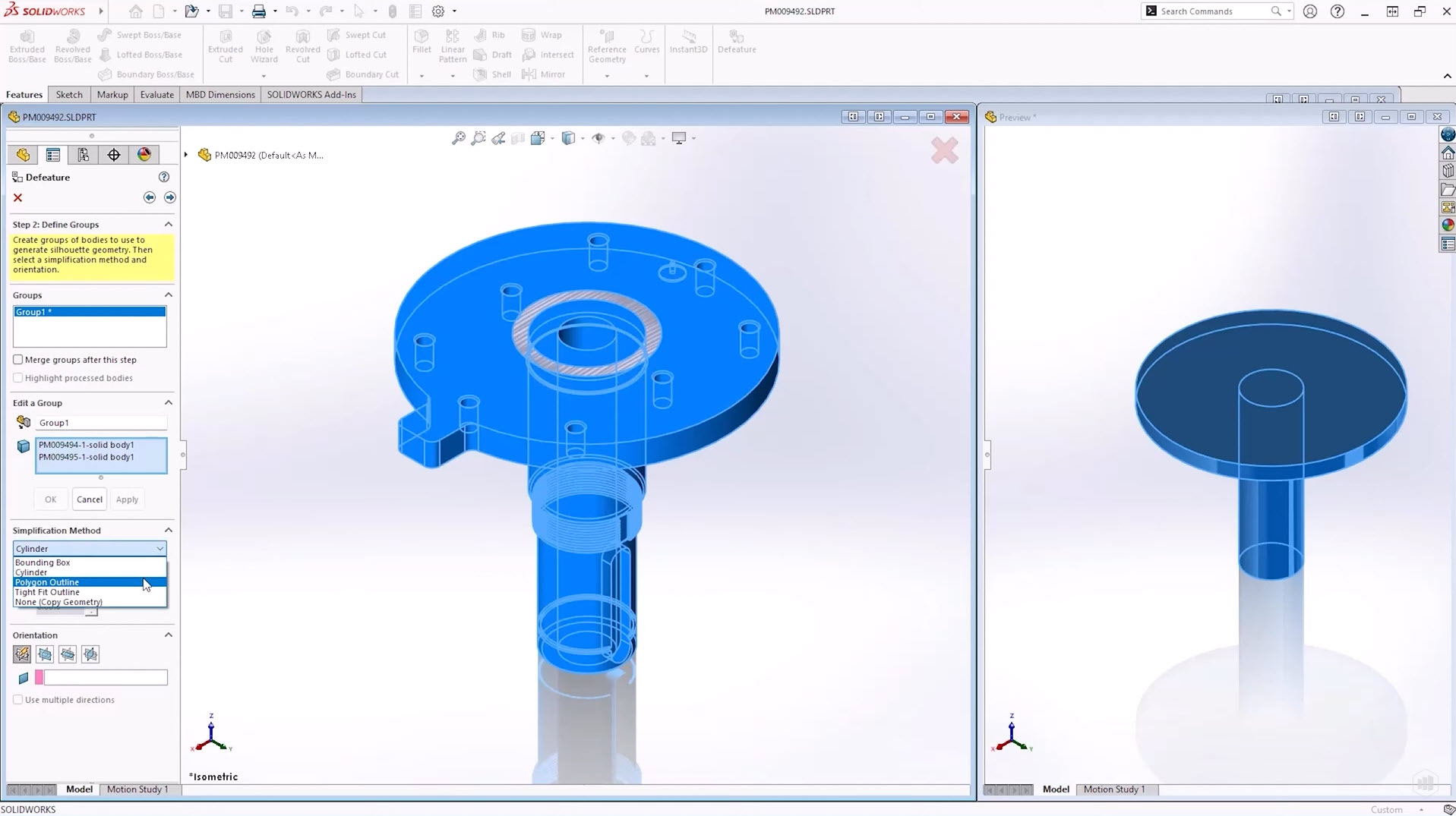1456x816 pixels.
Task: Toggle Highlight processed bodies checkbox
Action: 18,378
